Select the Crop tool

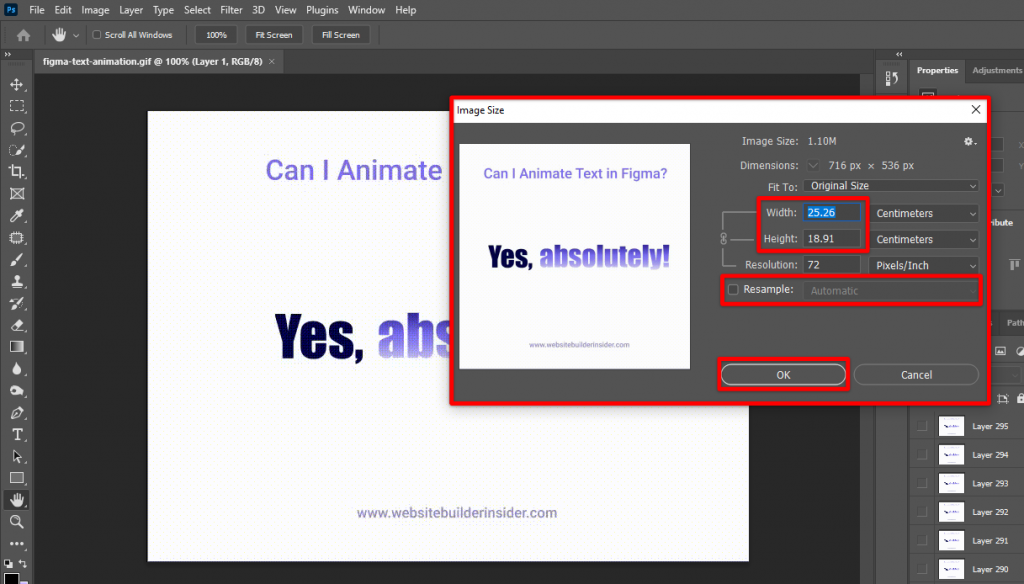[x=17, y=172]
